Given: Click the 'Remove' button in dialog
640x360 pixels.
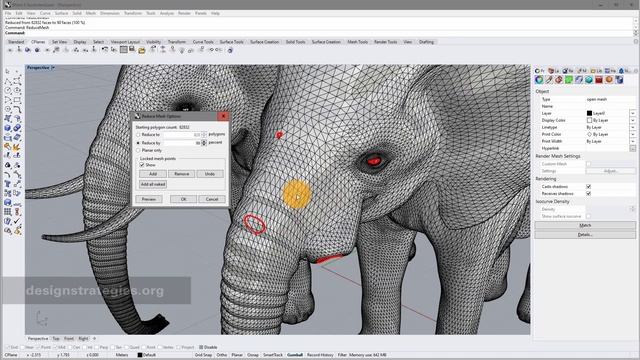Looking at the screenshot, I should (181, 174).
